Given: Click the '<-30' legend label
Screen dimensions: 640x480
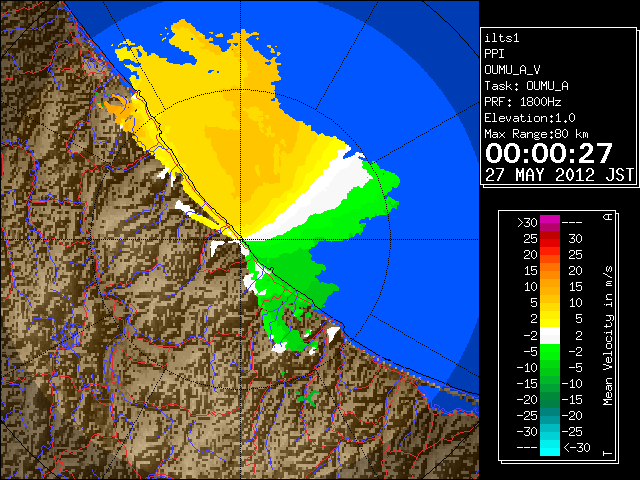Looking at the screenshot, I should [577, 447].
